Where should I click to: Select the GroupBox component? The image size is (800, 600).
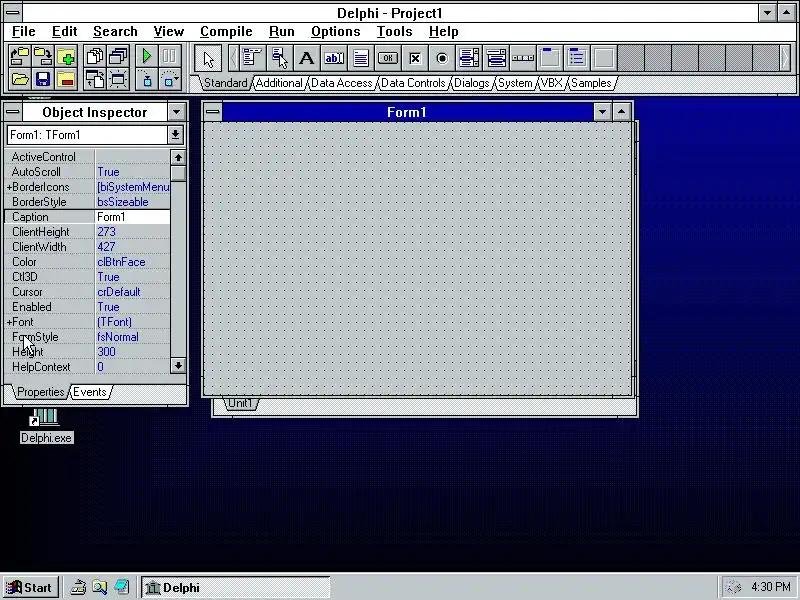(x=550, y=58)
